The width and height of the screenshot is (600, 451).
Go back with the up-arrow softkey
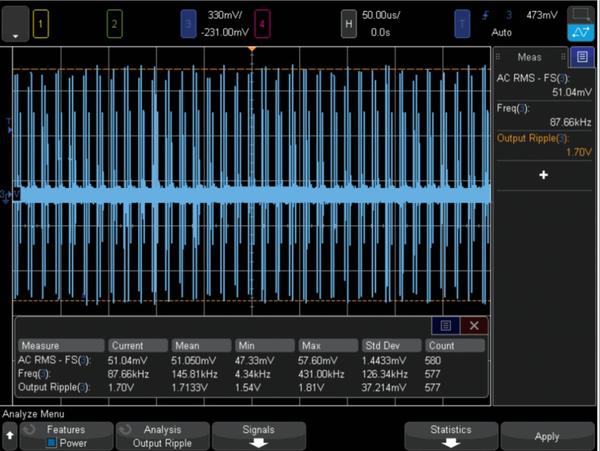tap(9, 435)
